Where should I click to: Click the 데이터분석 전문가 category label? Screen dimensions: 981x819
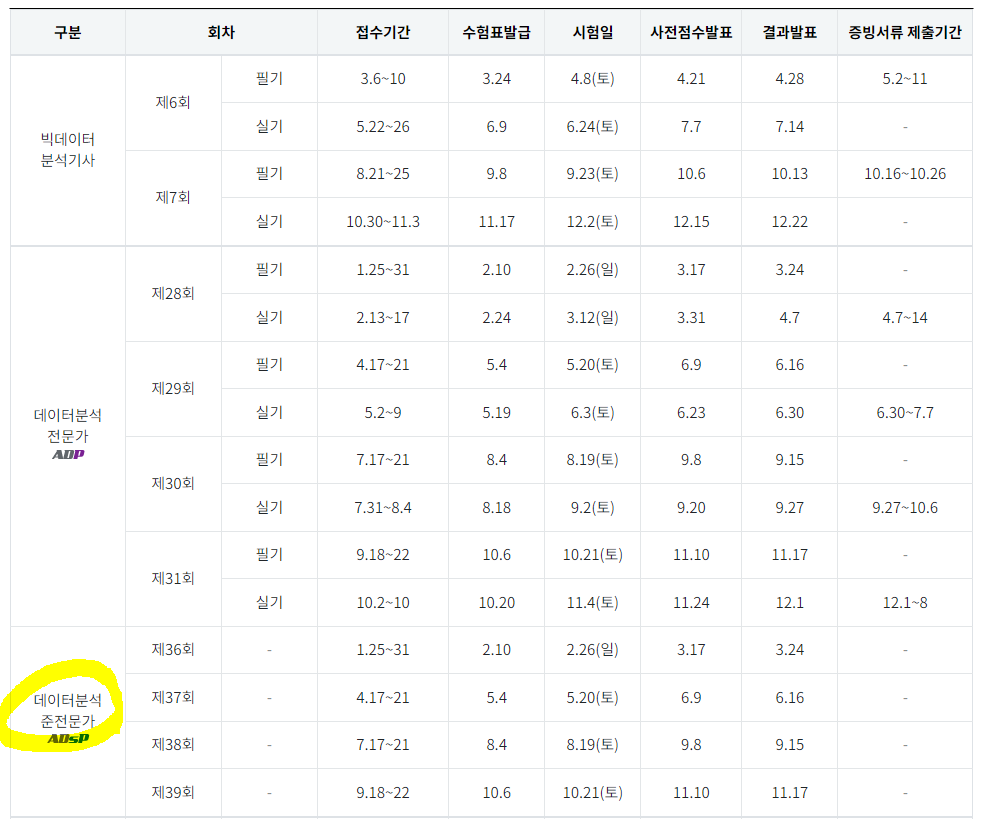point(68,425)
